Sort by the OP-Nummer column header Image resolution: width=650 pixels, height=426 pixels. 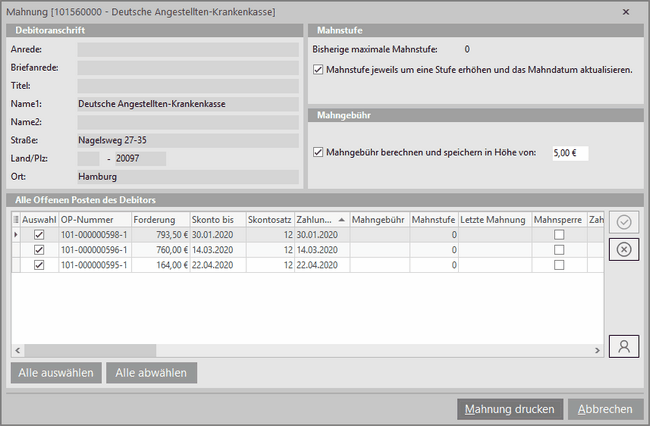click(x=94, y=219)
